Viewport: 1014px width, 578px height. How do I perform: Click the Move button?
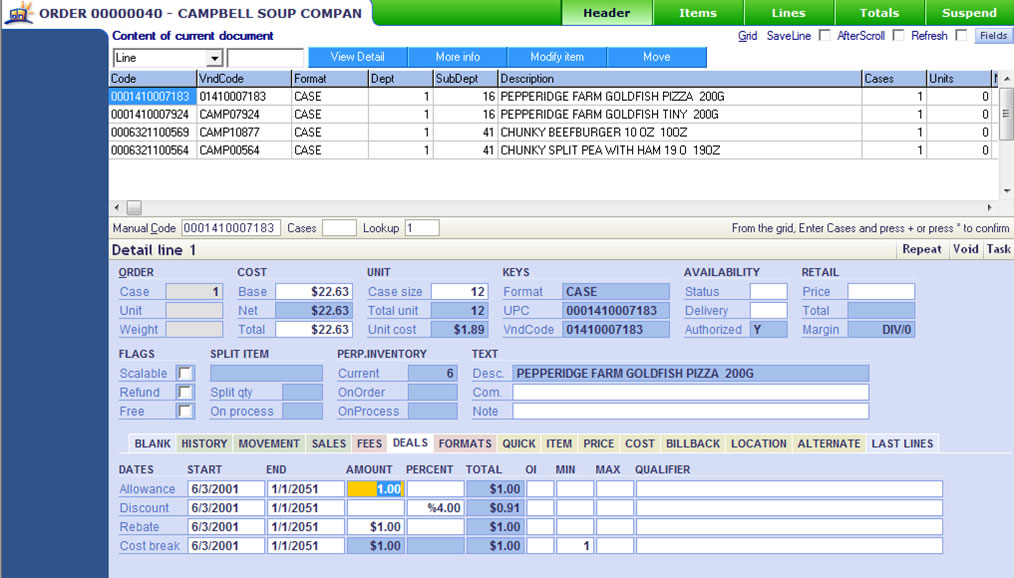[656, 57]
